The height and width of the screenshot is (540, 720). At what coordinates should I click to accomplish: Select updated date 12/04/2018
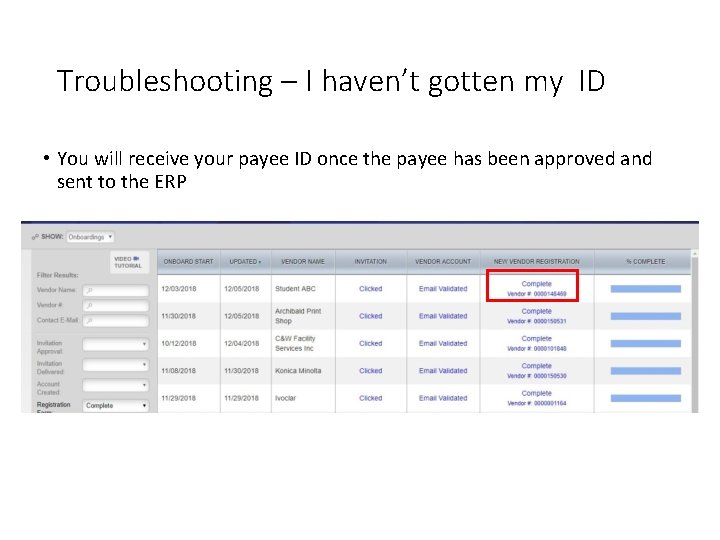coord(242,343)
